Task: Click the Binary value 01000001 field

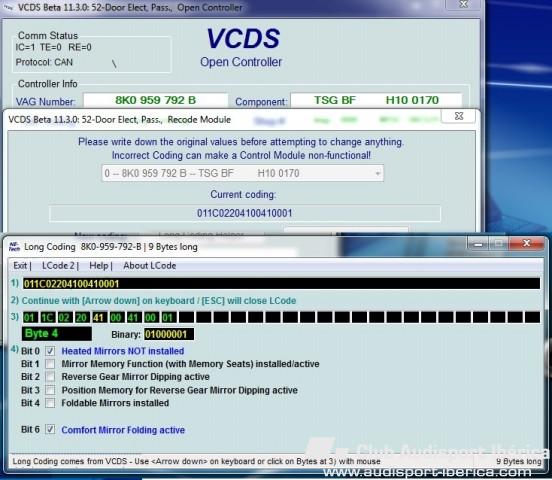Action: (x=169, y=334)
